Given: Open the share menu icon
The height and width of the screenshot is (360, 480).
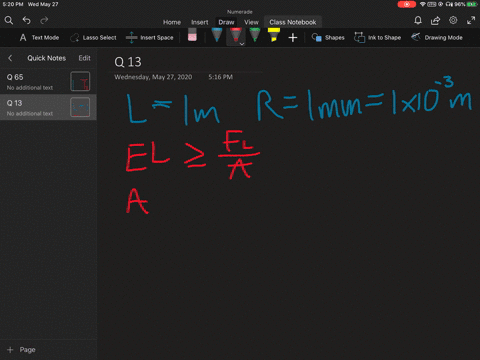Looking at the screenshot, I should pos(435,21).
